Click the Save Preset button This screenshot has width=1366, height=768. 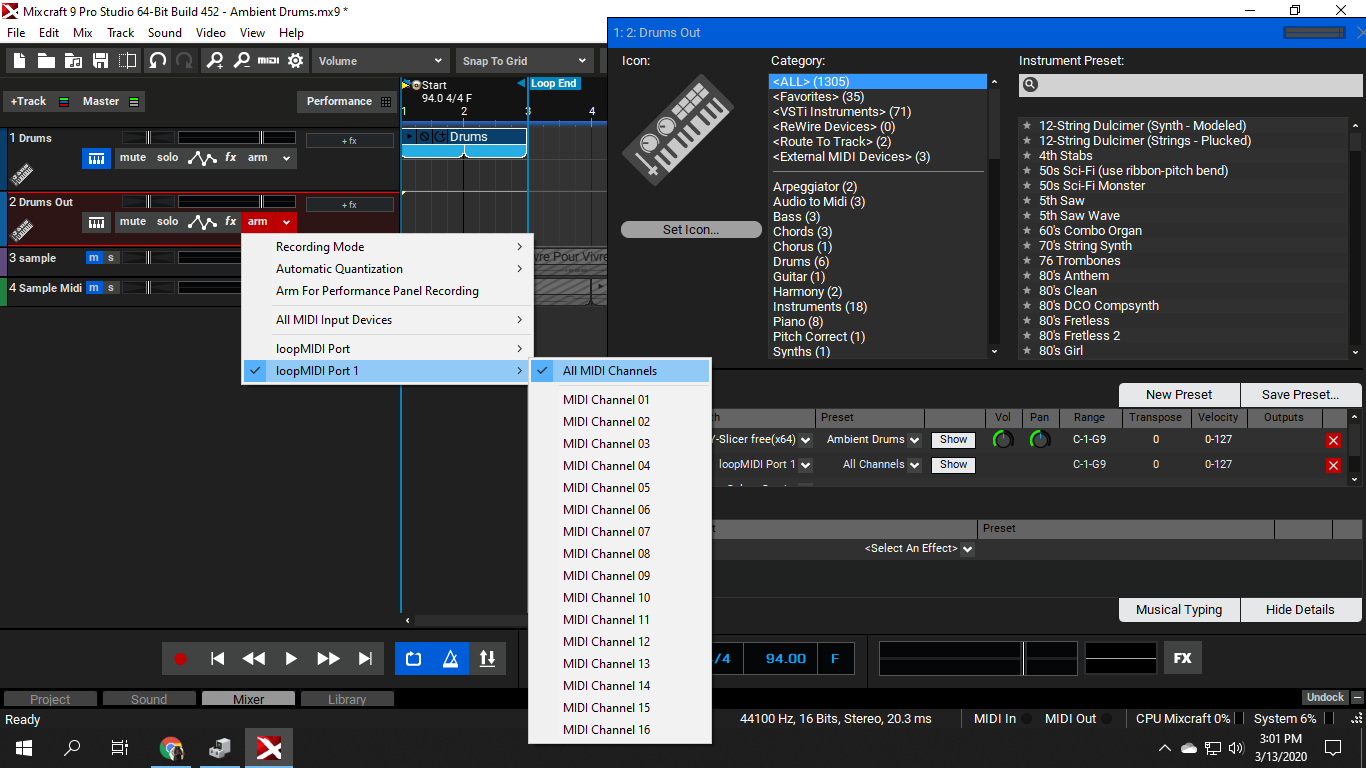tap(1301, 395)
